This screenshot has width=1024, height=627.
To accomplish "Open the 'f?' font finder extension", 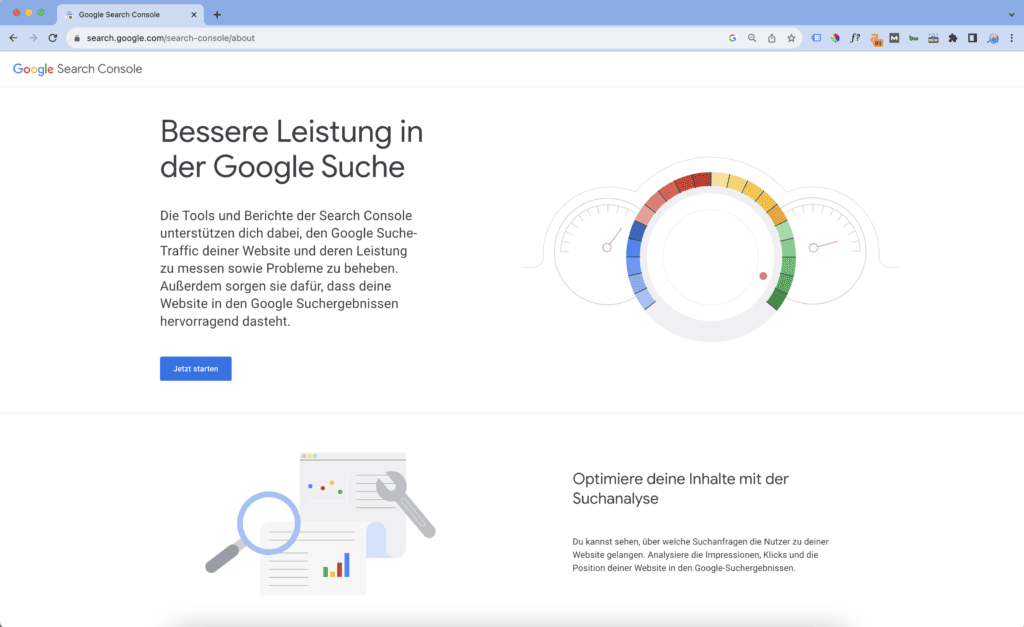I will click(x=855, y=38).
